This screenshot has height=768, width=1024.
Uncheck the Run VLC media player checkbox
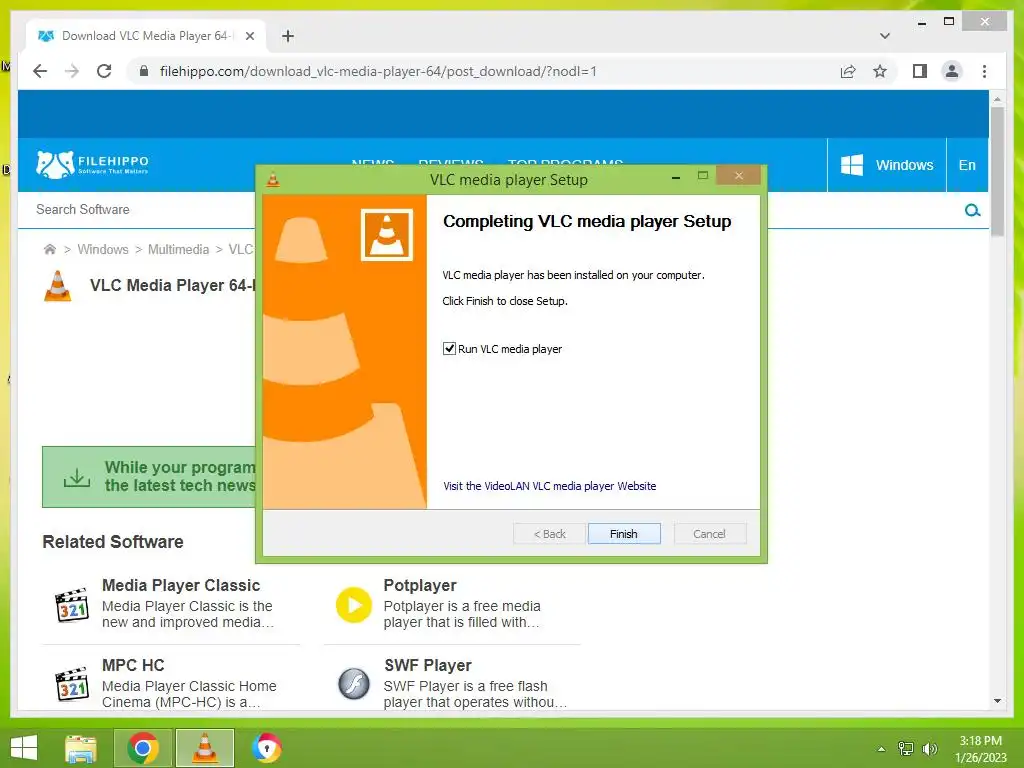[x=449, y=349]
